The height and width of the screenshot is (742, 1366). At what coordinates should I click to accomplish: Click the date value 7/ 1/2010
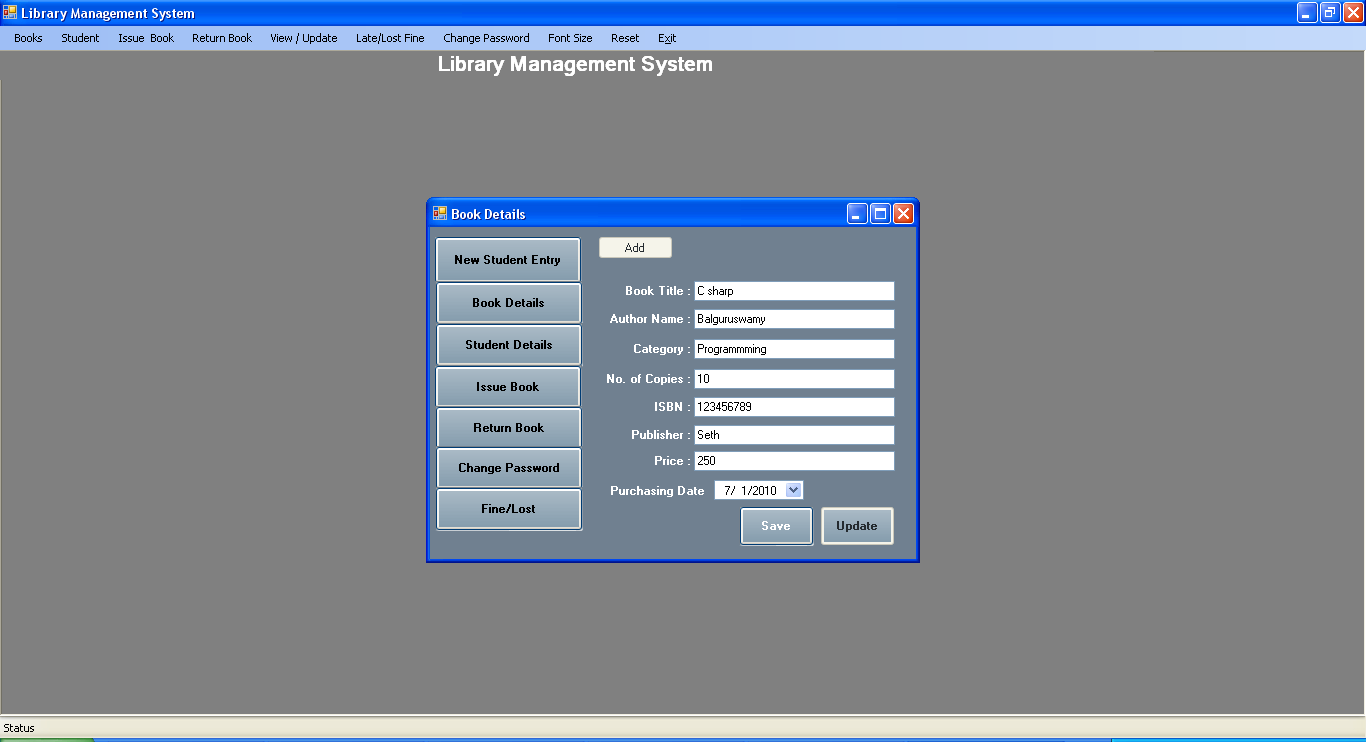tap(750, 491)
